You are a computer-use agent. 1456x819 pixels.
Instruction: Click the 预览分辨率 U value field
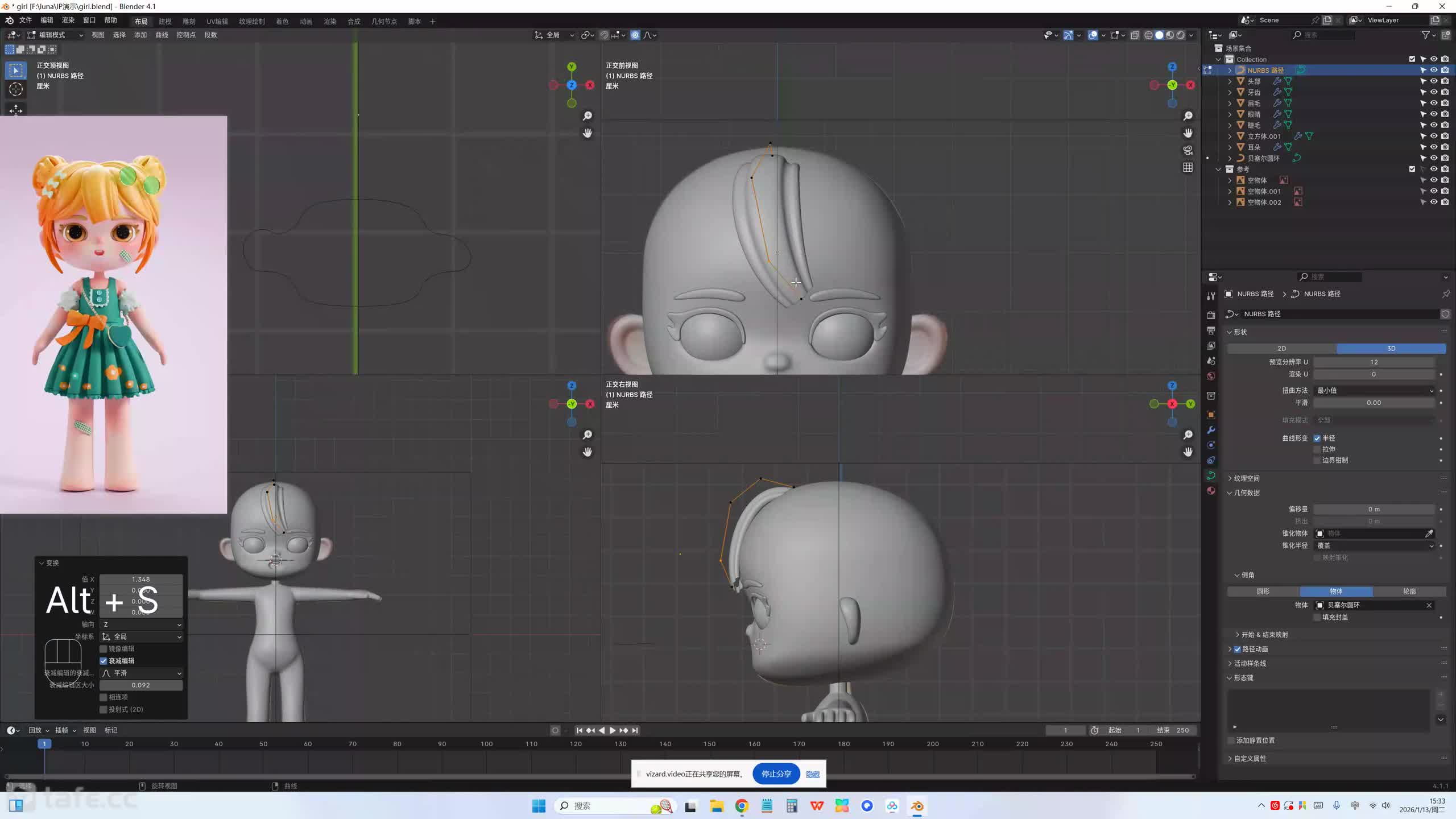1374,362
